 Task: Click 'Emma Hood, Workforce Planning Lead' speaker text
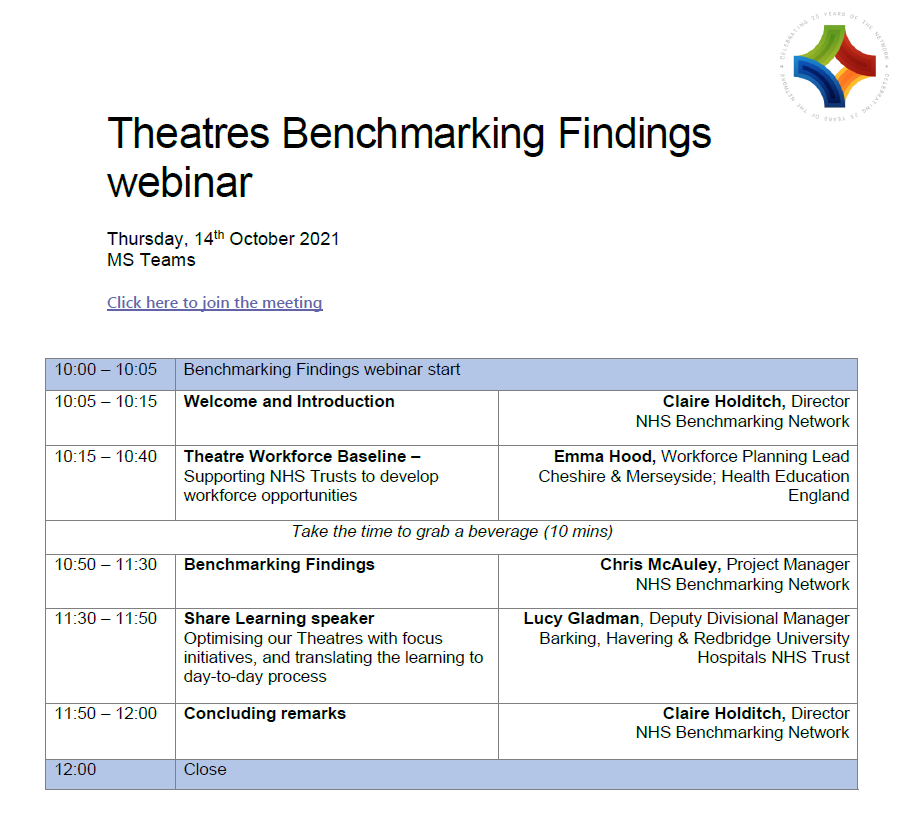[701, 456]
